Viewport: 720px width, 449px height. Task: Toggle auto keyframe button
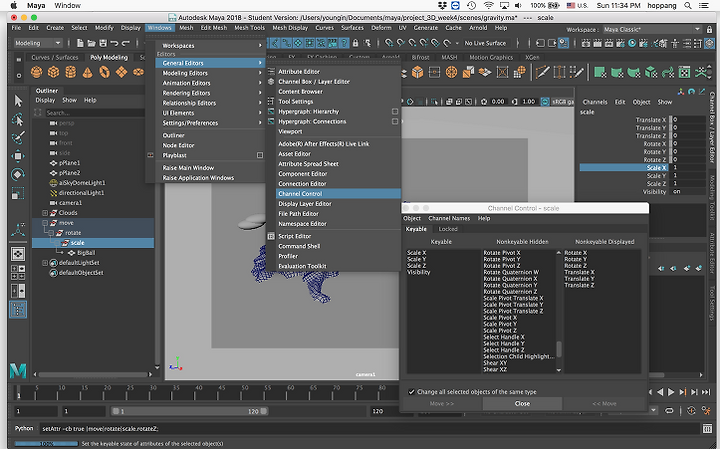point(692,410)
